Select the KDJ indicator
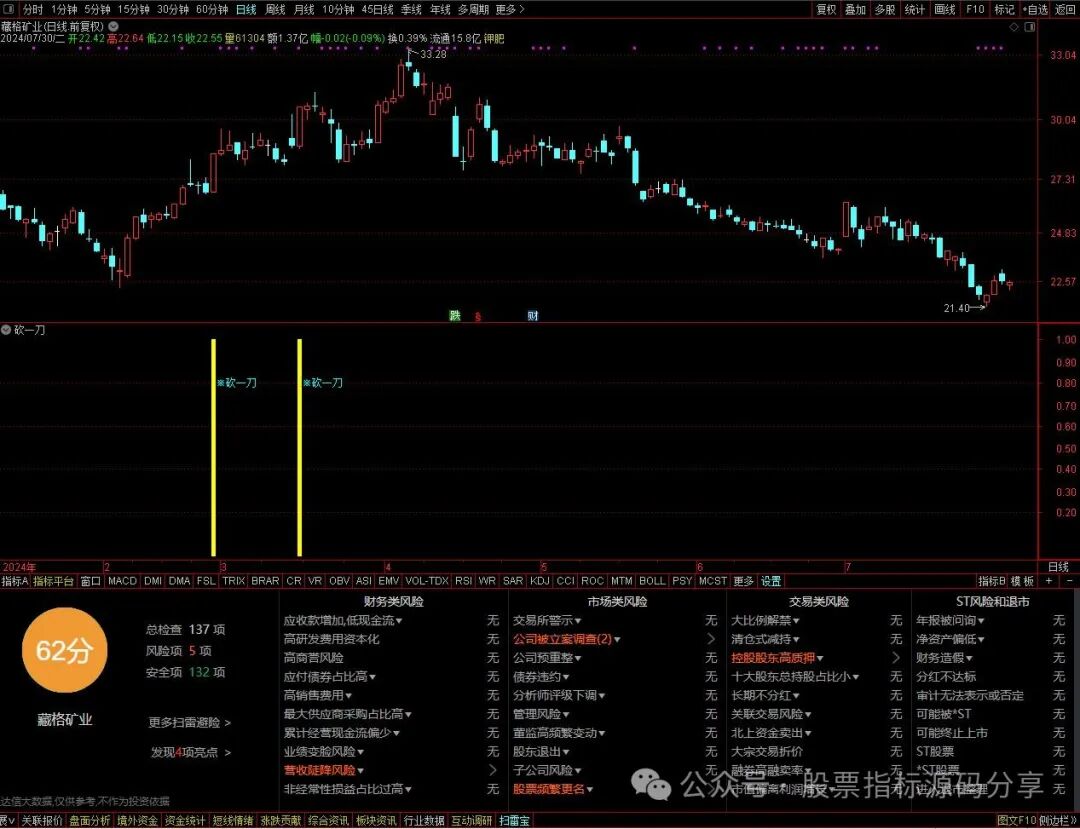The height and width of the screenshot is (829, 1080). [x=540, y=581]
